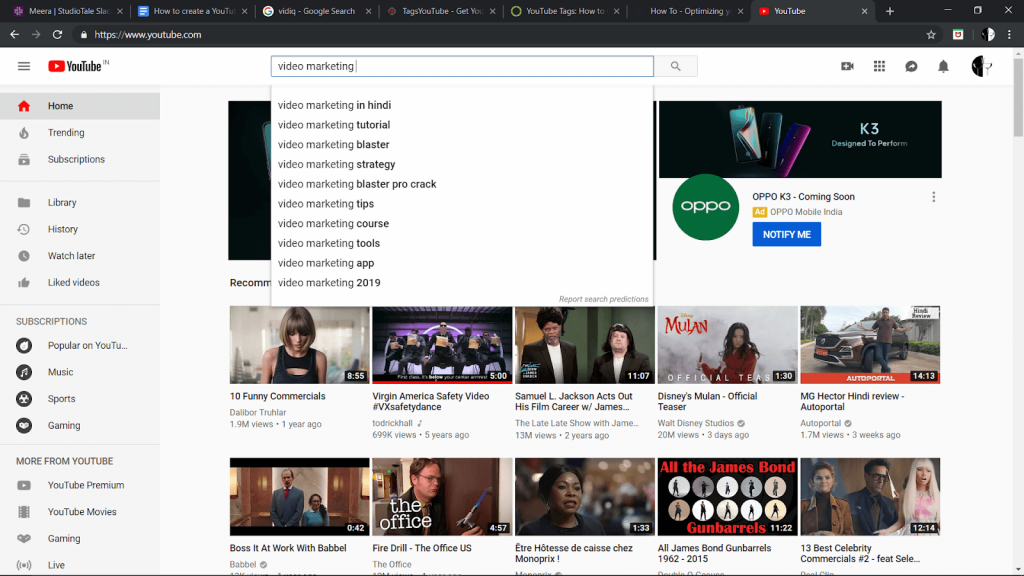The height and width of the screenshot is (576, 1024).
Task: Open YouTube Premium
Action: [x=80, y=485]
